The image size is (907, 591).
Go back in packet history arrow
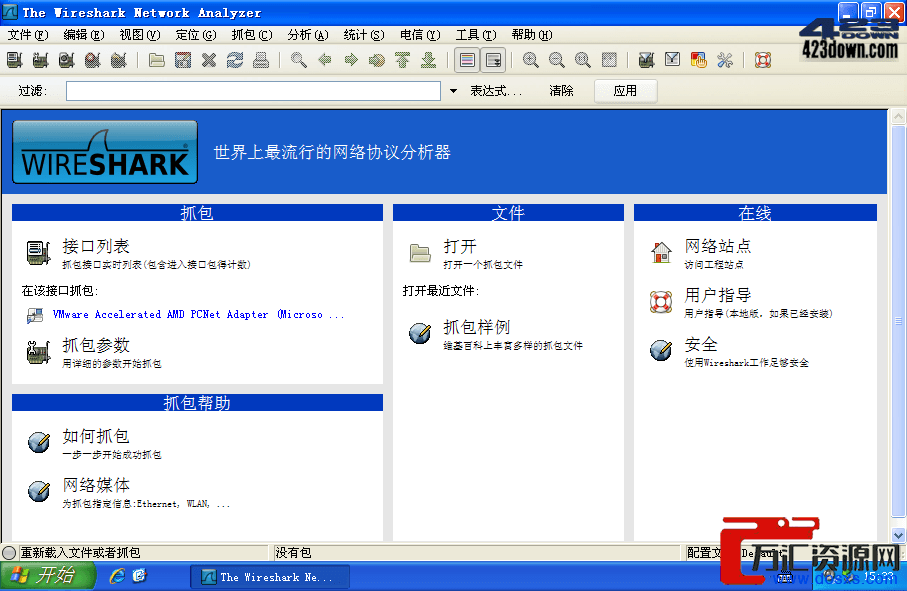click(x=325, y=60)
